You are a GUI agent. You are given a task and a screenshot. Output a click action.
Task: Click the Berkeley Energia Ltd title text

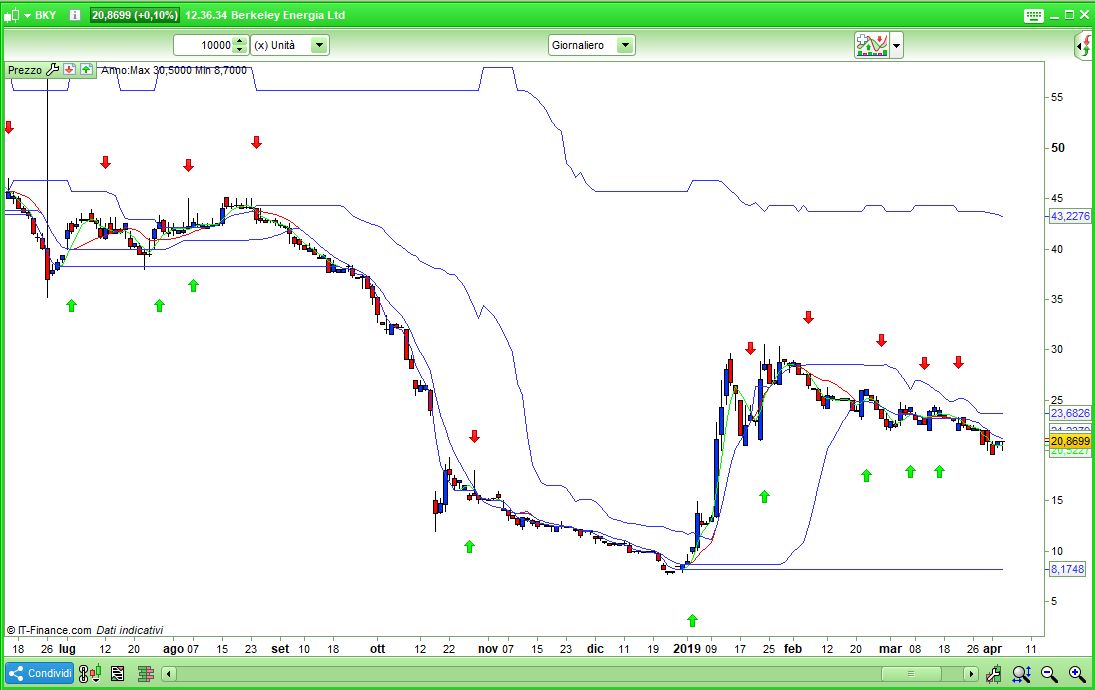coord(289,15)
